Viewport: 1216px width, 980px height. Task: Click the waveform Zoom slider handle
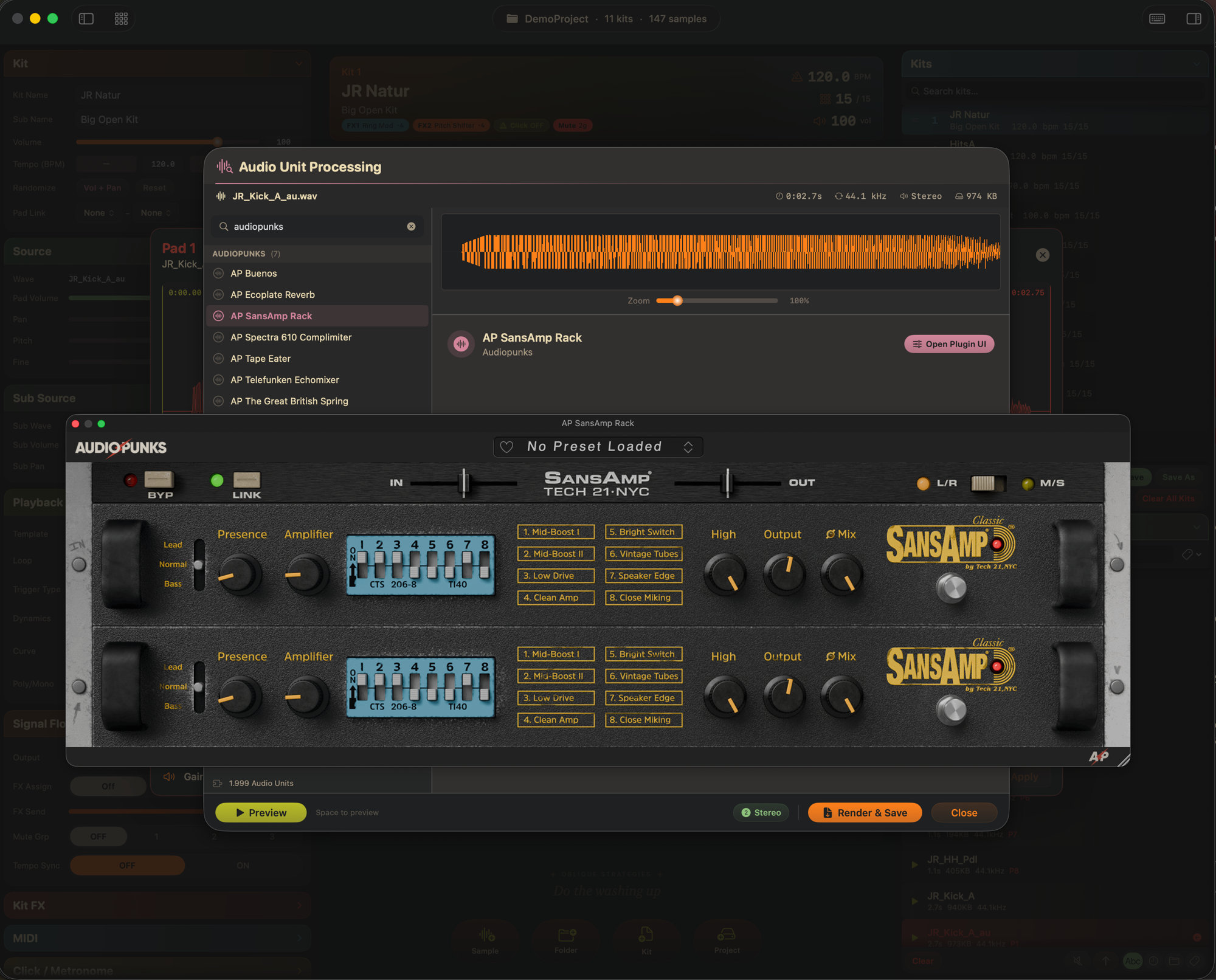click(x=677, y=300)
